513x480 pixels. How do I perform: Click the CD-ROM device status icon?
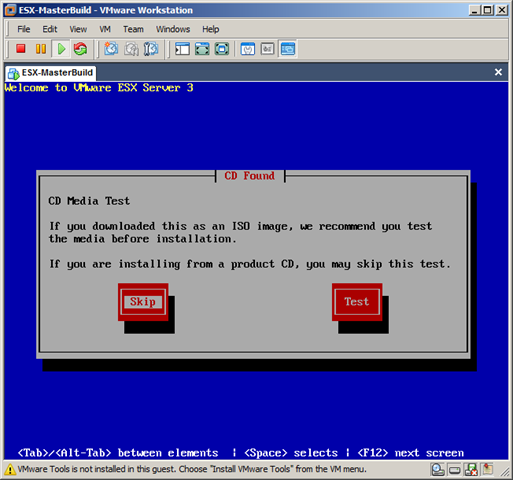(438, 470)
